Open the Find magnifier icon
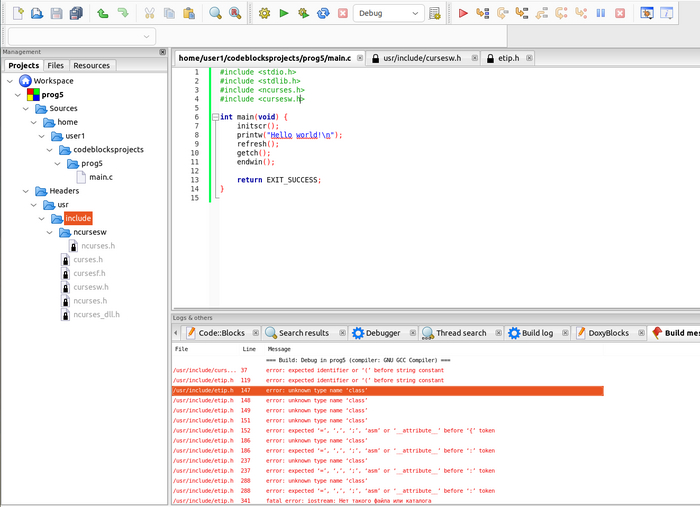700x507 pixels. [215, 14]
